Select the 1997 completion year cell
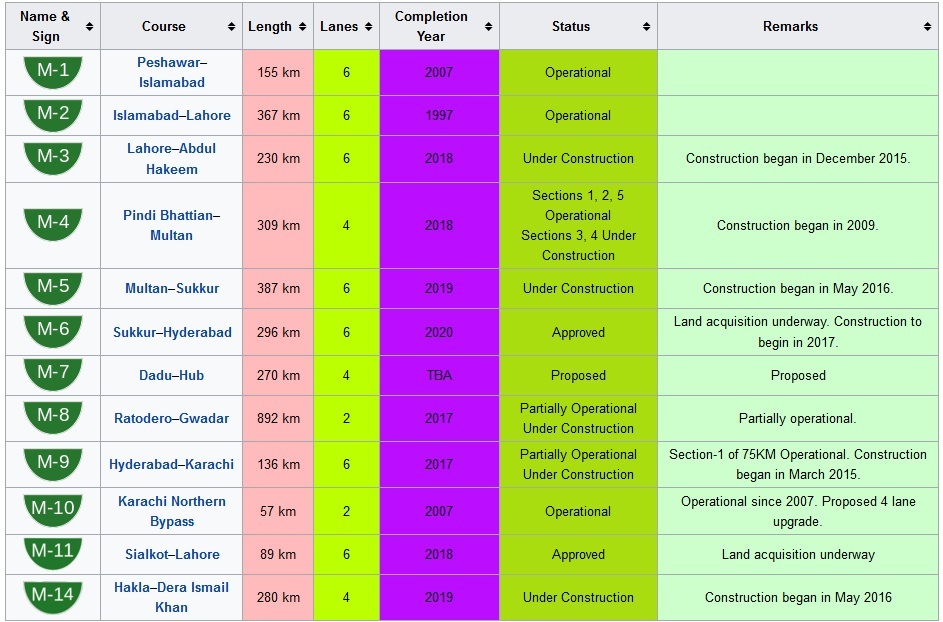The width and height of the screenshot is (943, 622). (x=439, y=115)
